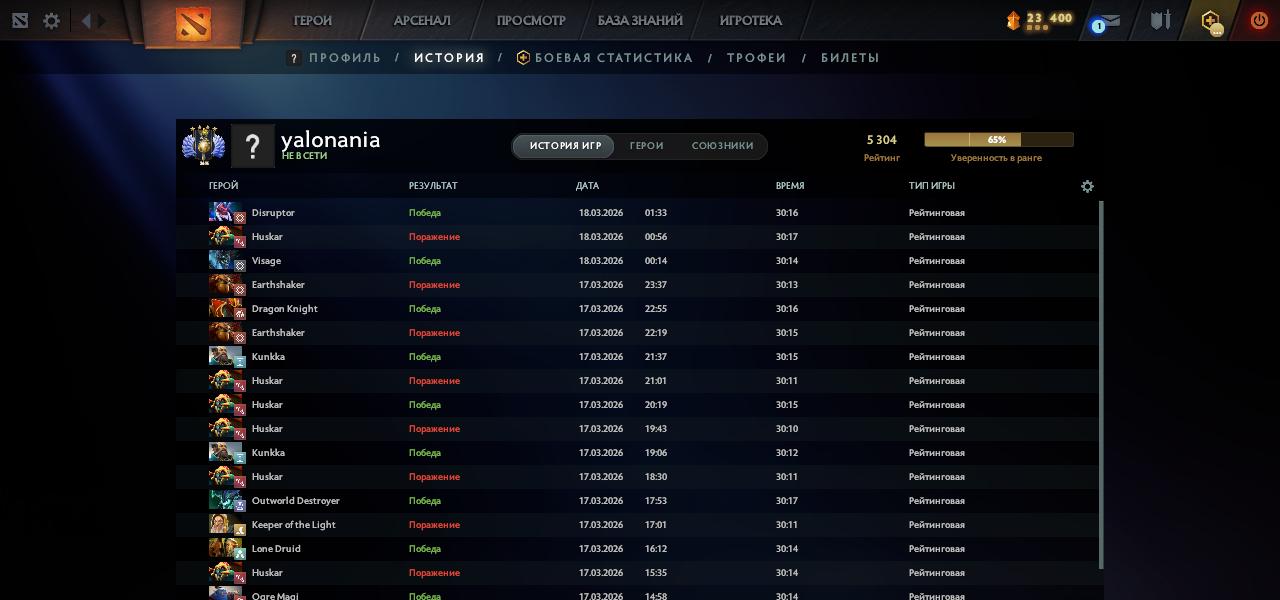Go to the Боевая статистика tab
This screenshot has width=1280, height=600.
point(613,58)
